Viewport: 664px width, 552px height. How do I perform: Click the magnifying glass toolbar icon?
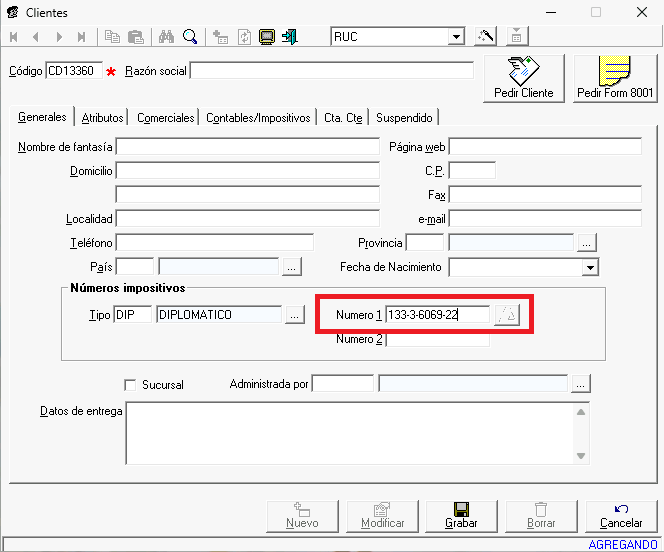coord(189,37)
